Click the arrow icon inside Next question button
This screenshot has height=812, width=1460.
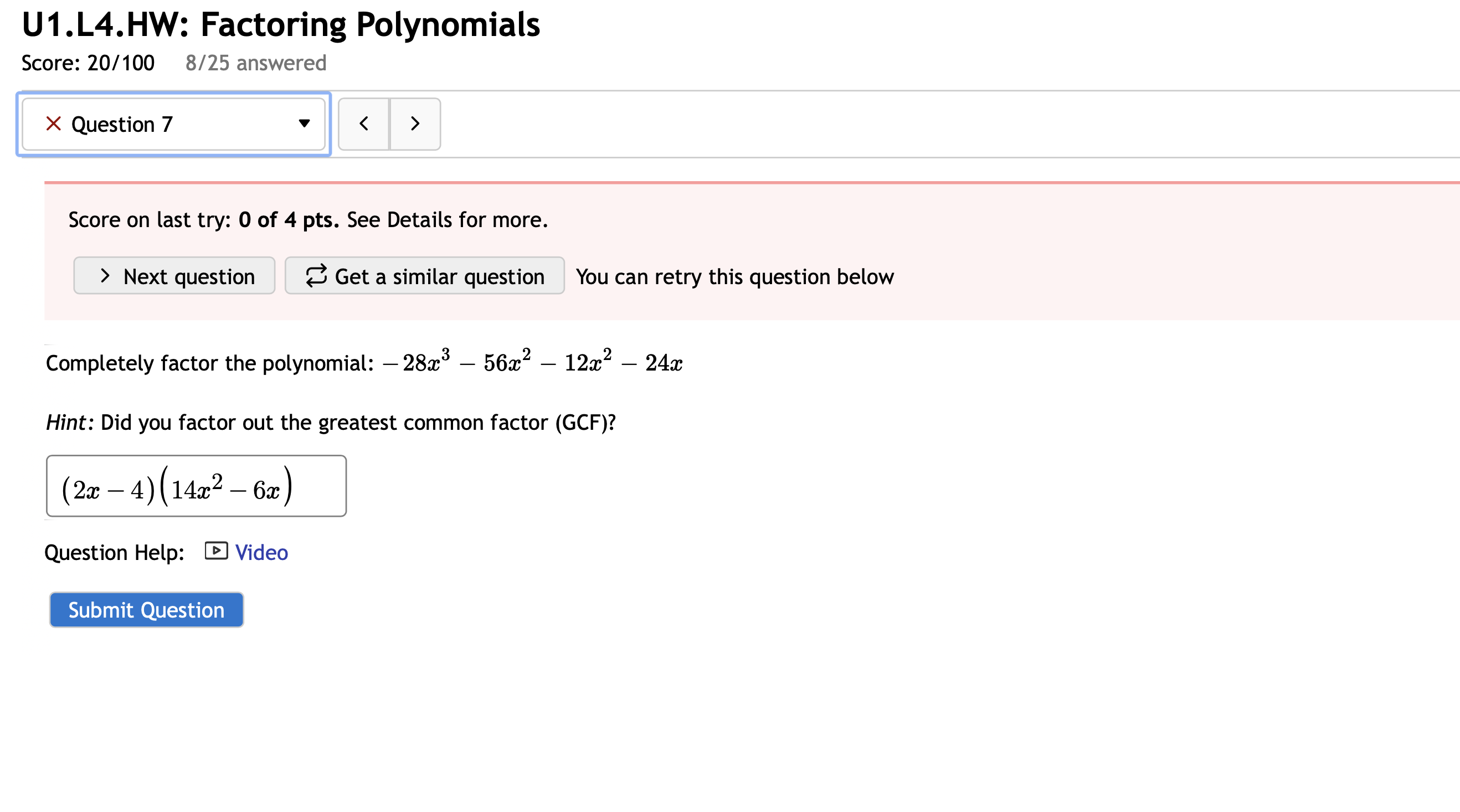pos(105,276)
